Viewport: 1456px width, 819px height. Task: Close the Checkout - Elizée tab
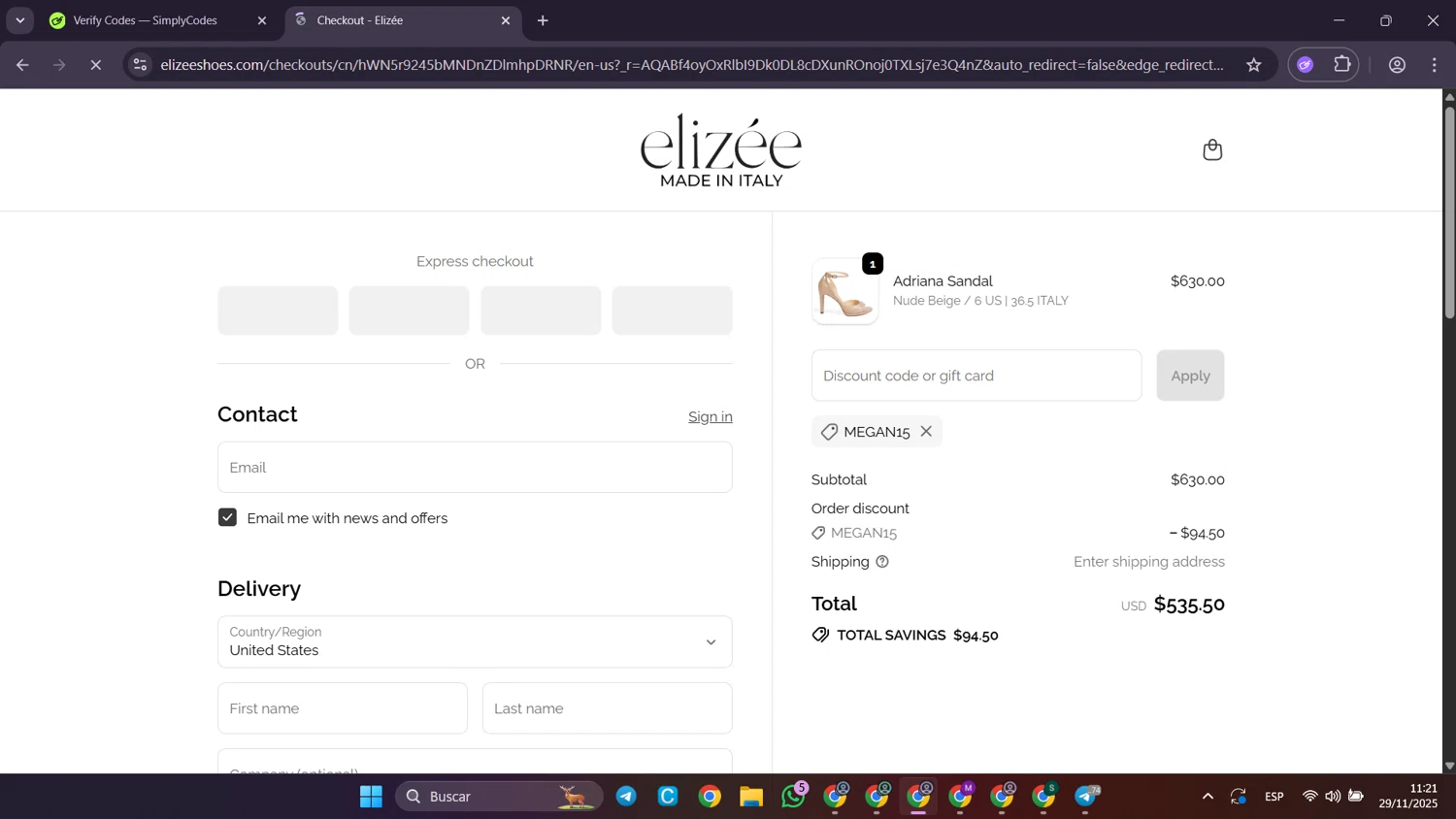tap(505, 20)
